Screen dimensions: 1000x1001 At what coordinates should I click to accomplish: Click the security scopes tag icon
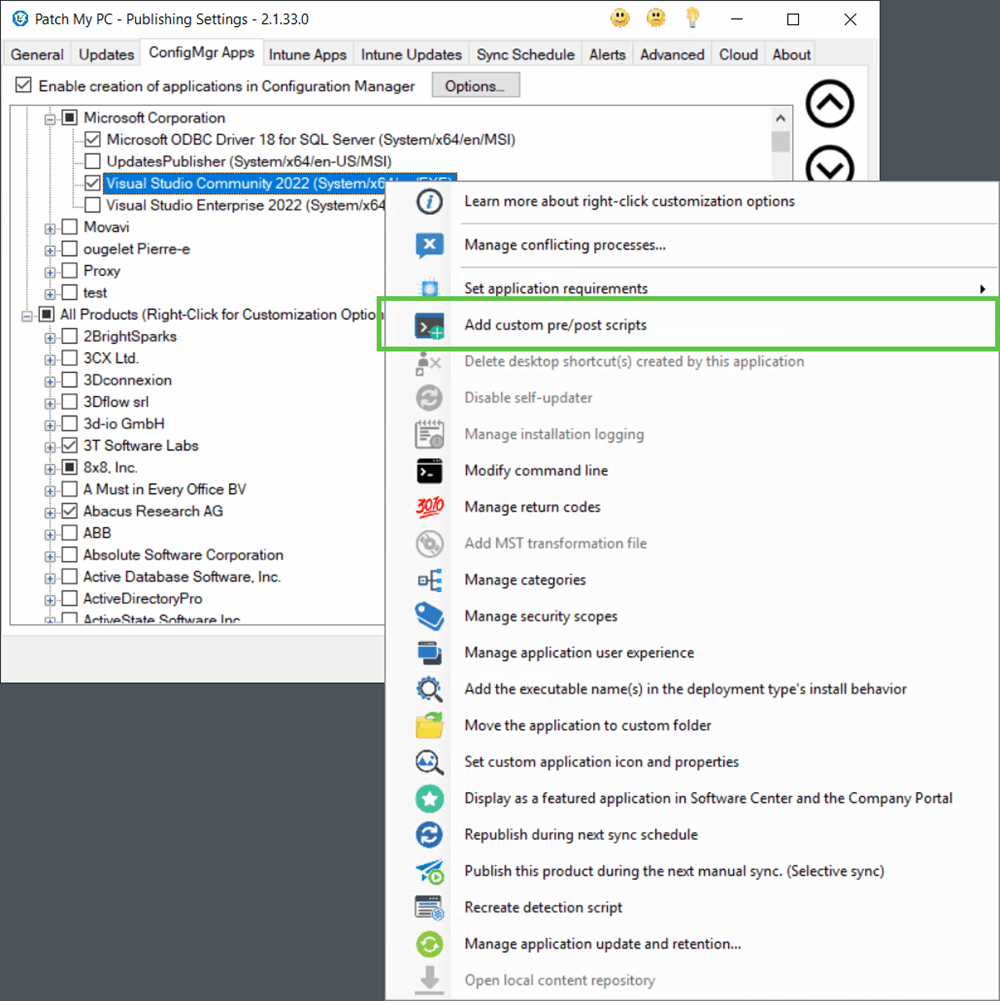point(429,617)
